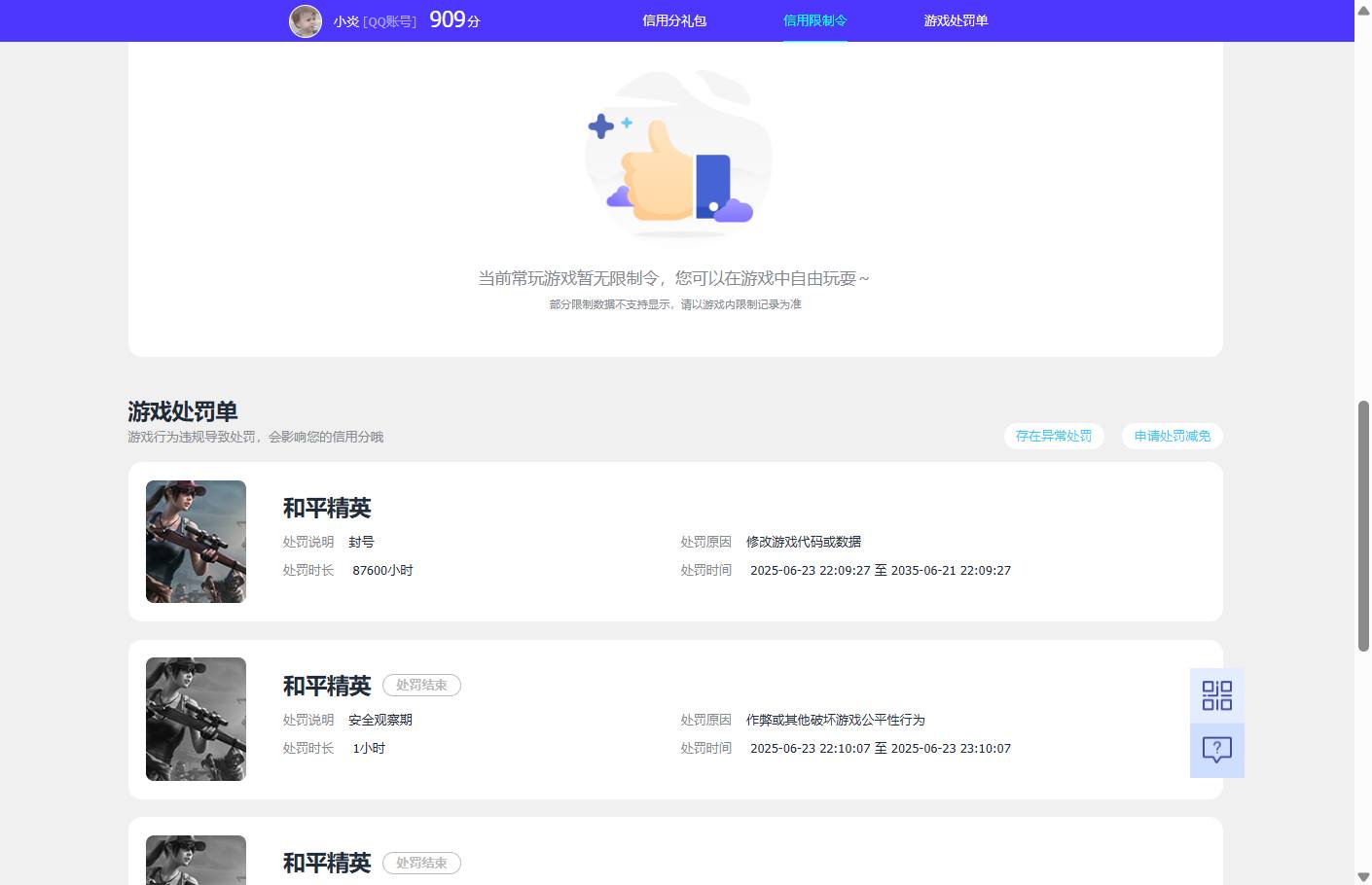
Task: Click the first 和平精英 penalty title
Action: coord(326,508)
